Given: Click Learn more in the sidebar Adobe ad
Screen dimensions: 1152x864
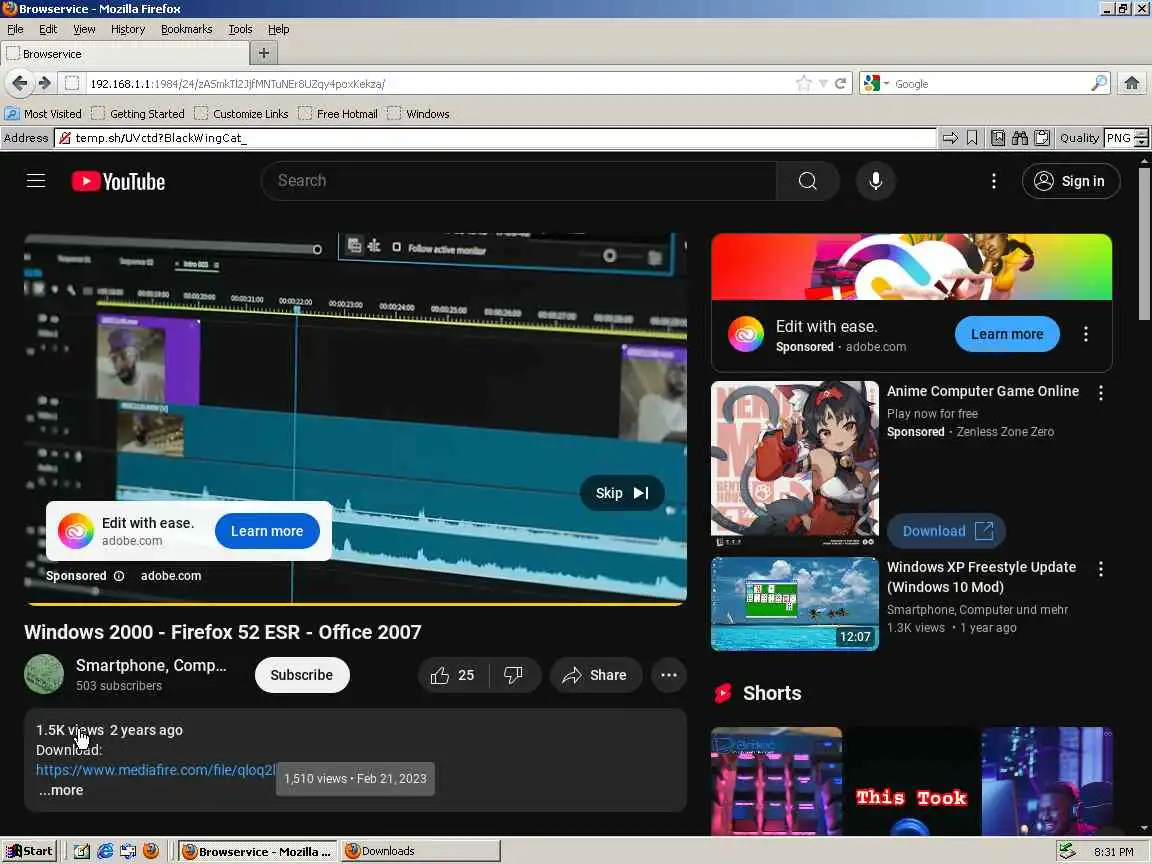Looking at the screenshot, I should (1007, 334).
